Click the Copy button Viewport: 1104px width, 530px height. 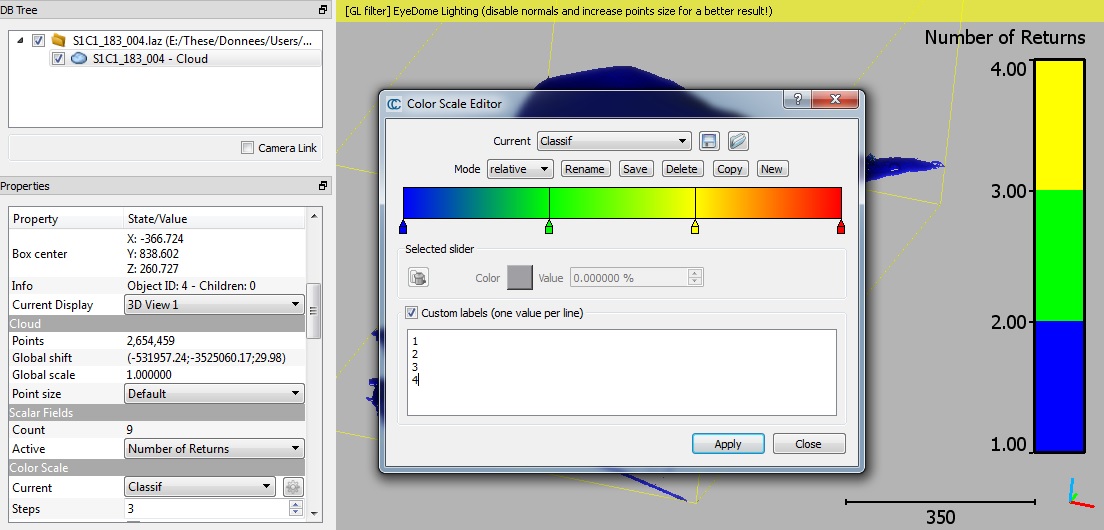729,169
